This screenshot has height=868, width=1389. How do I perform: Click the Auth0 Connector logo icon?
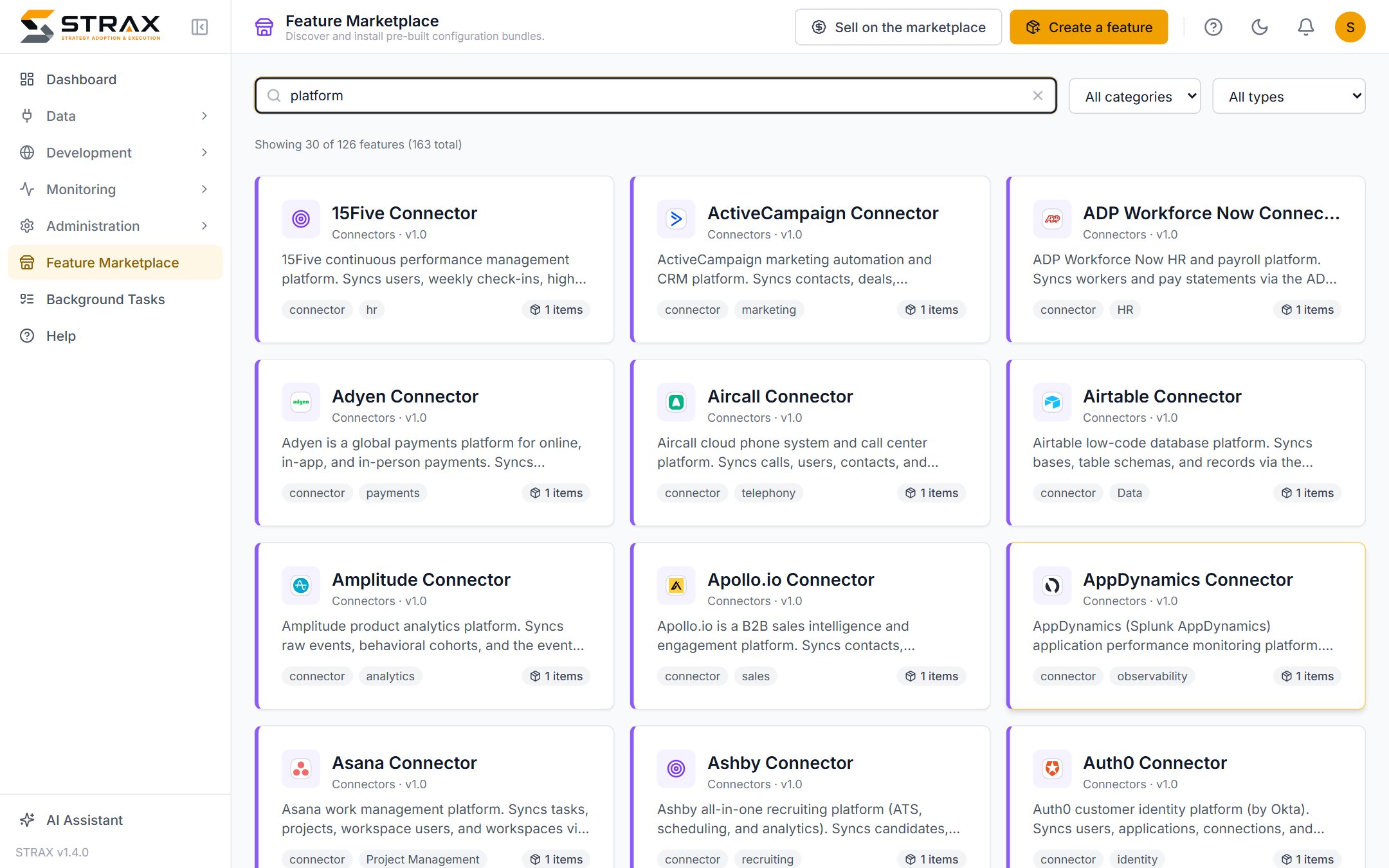click(1052, 769)
